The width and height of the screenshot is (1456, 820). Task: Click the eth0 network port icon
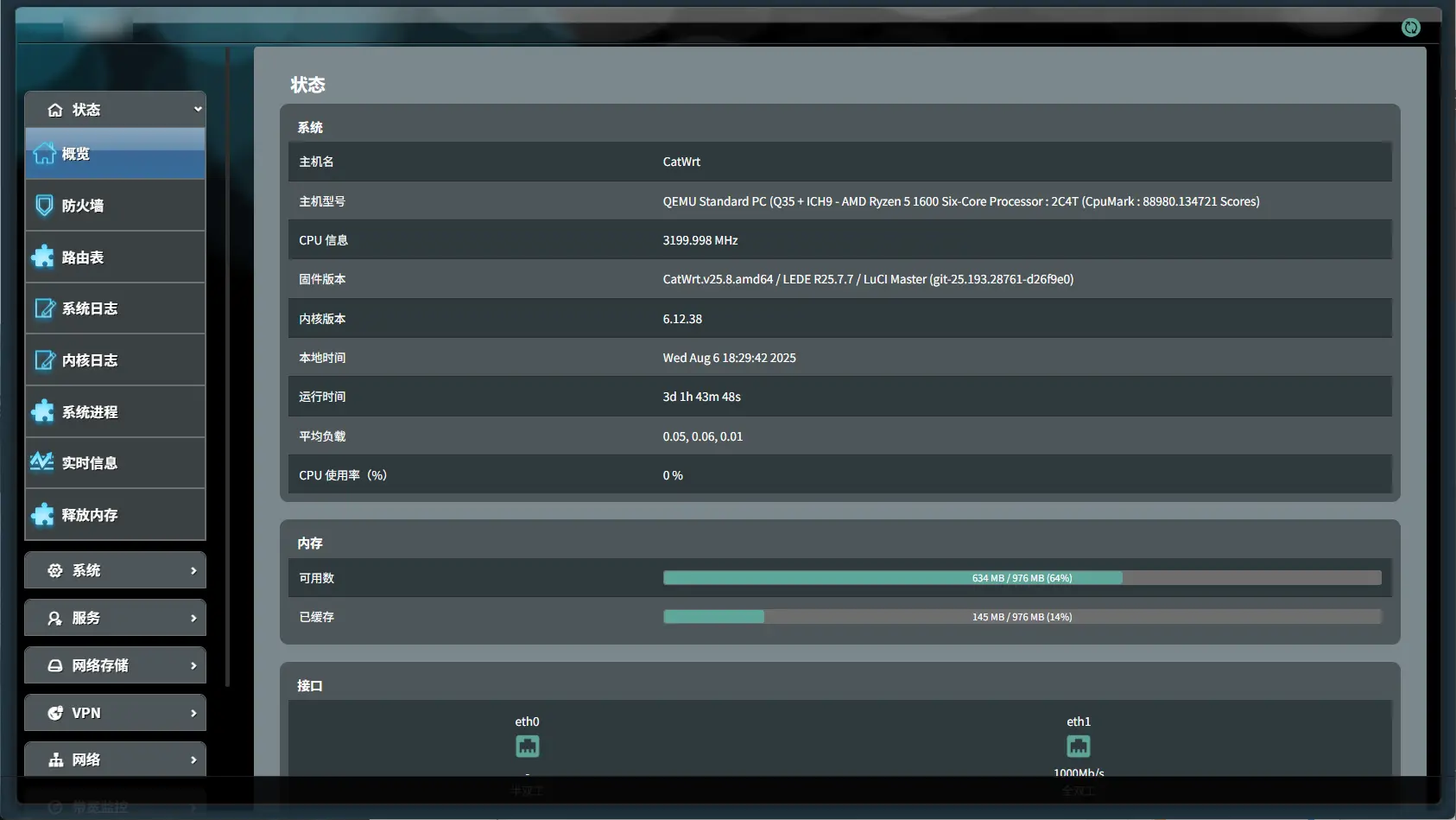pos(527,746)
